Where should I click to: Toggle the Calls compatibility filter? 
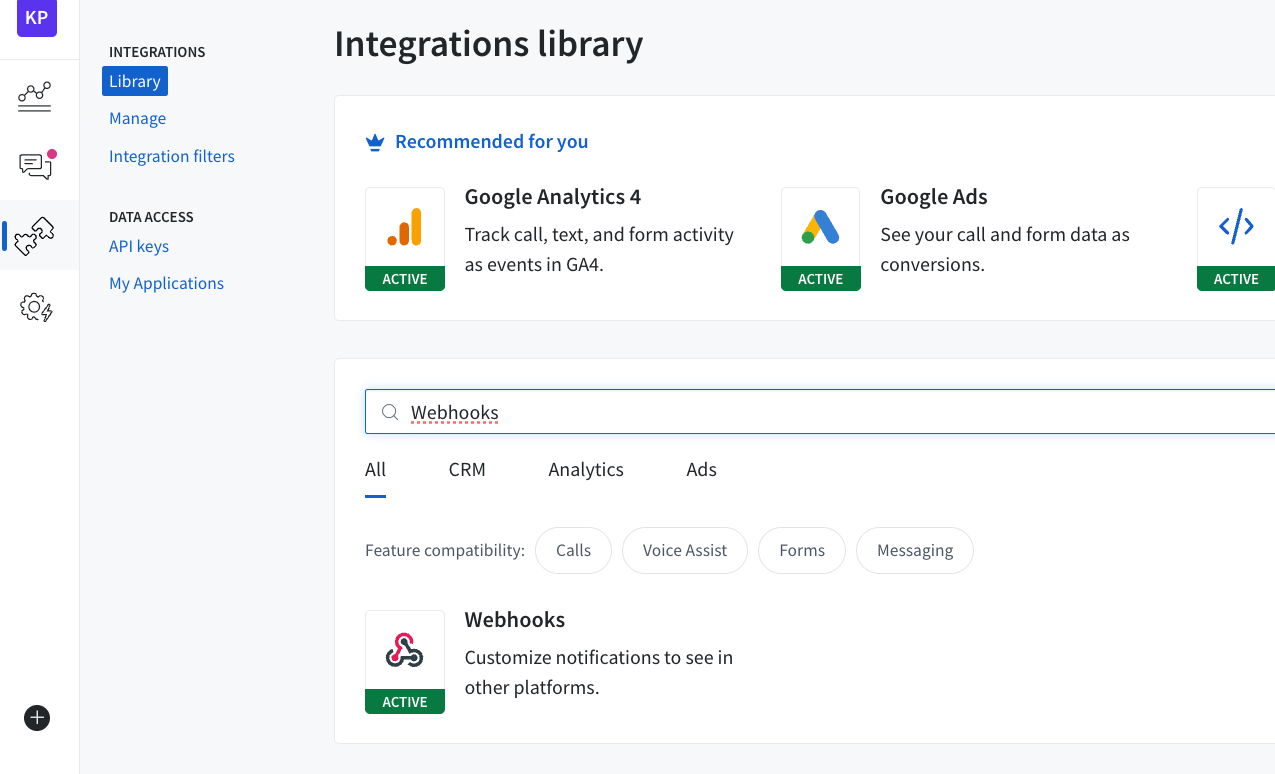[574, 550]
